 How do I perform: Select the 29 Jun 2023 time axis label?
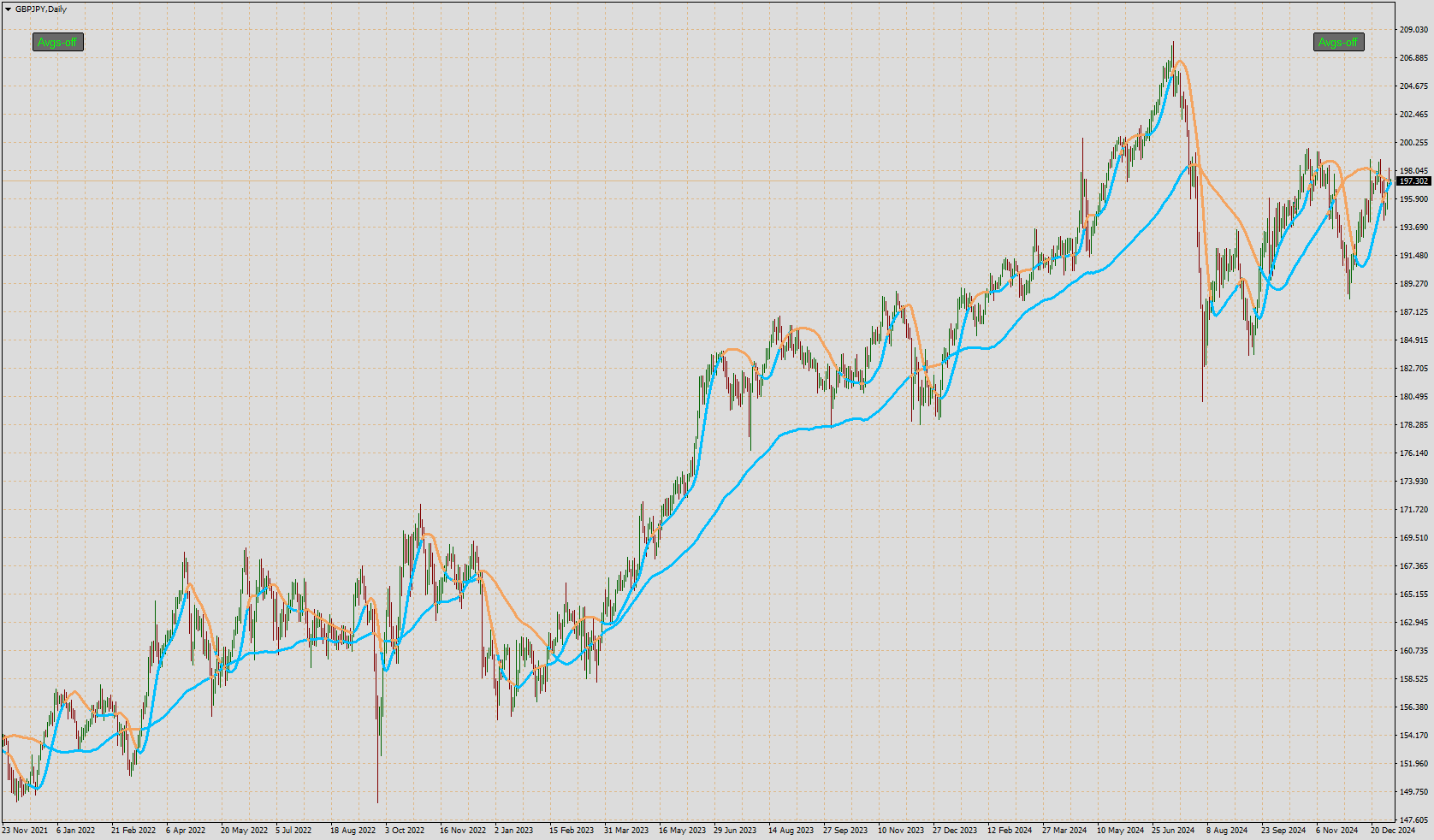pos(735,831)
